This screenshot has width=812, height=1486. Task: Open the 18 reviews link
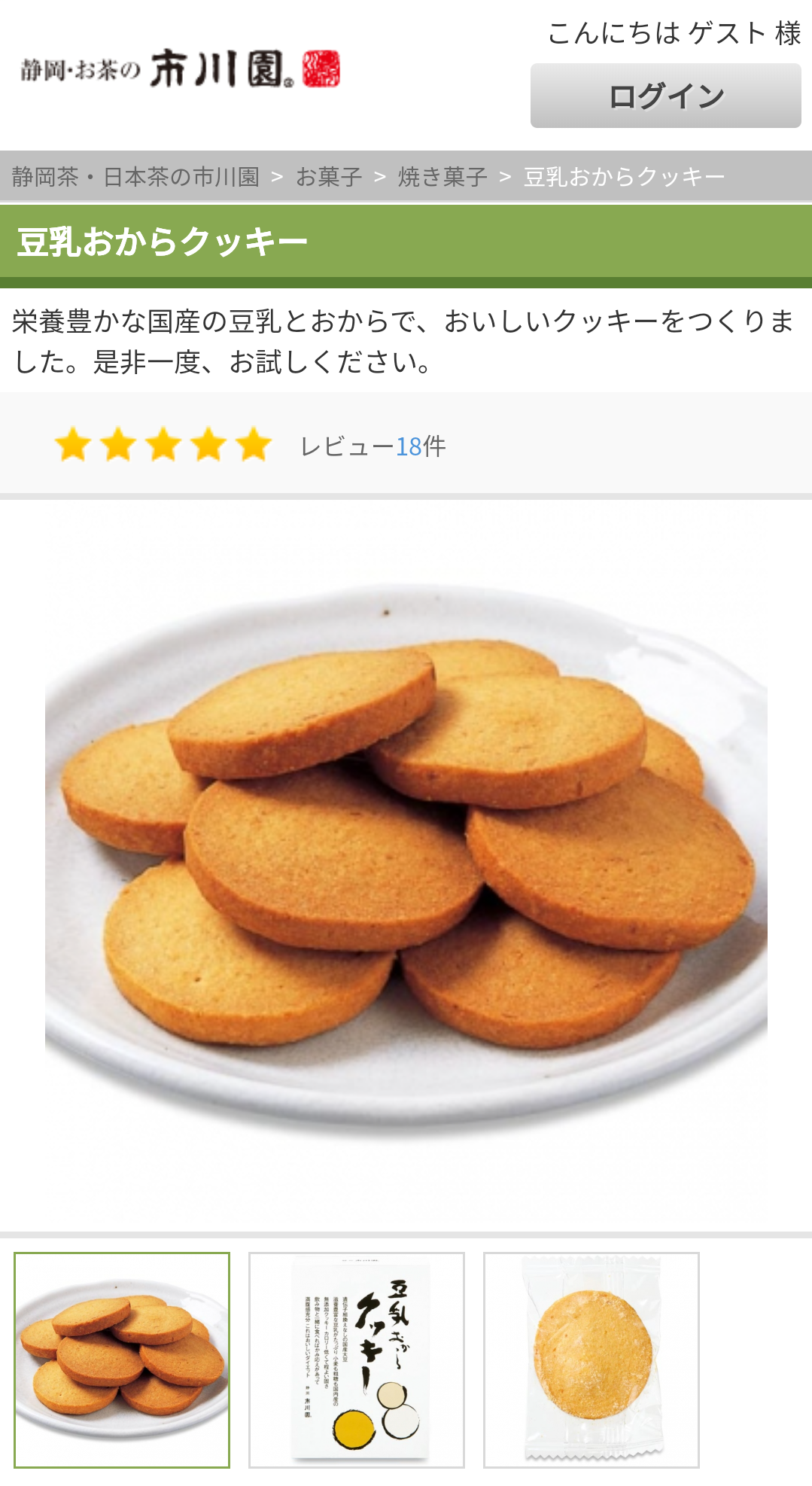click(x=409, y=446)
